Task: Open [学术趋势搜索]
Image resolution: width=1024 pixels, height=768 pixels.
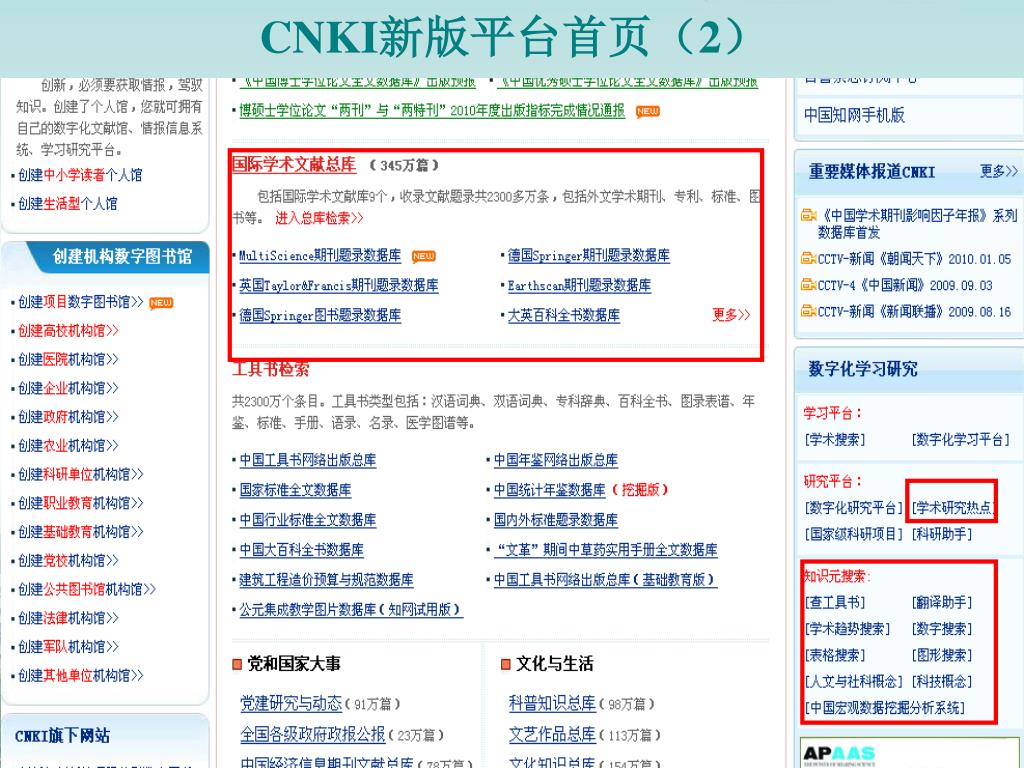Action: [x=848, y=629]
